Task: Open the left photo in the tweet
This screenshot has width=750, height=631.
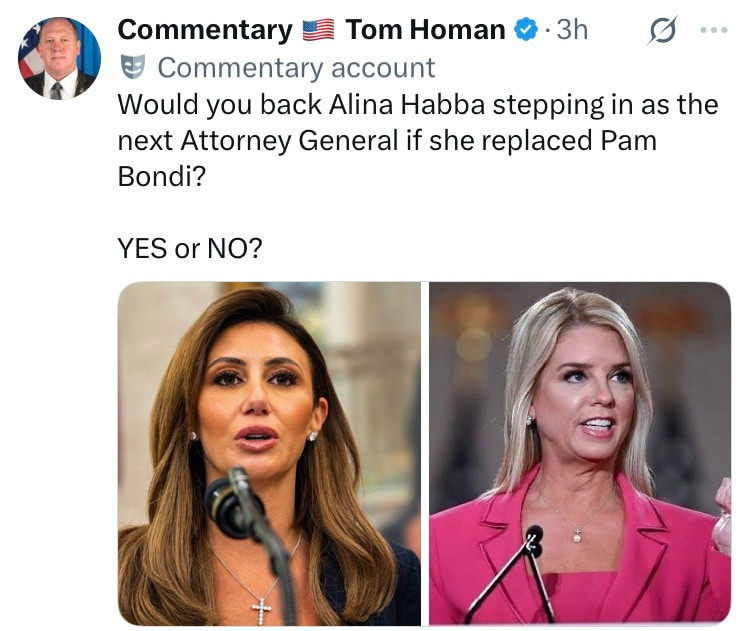Action: click(x=269, y=453)
